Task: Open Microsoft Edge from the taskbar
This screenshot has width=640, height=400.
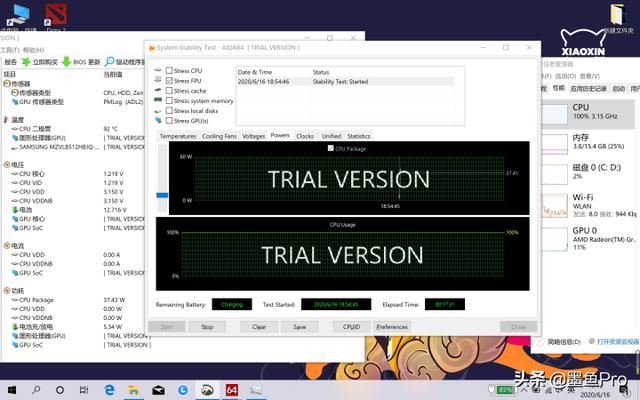Action: tap(109, 390)
